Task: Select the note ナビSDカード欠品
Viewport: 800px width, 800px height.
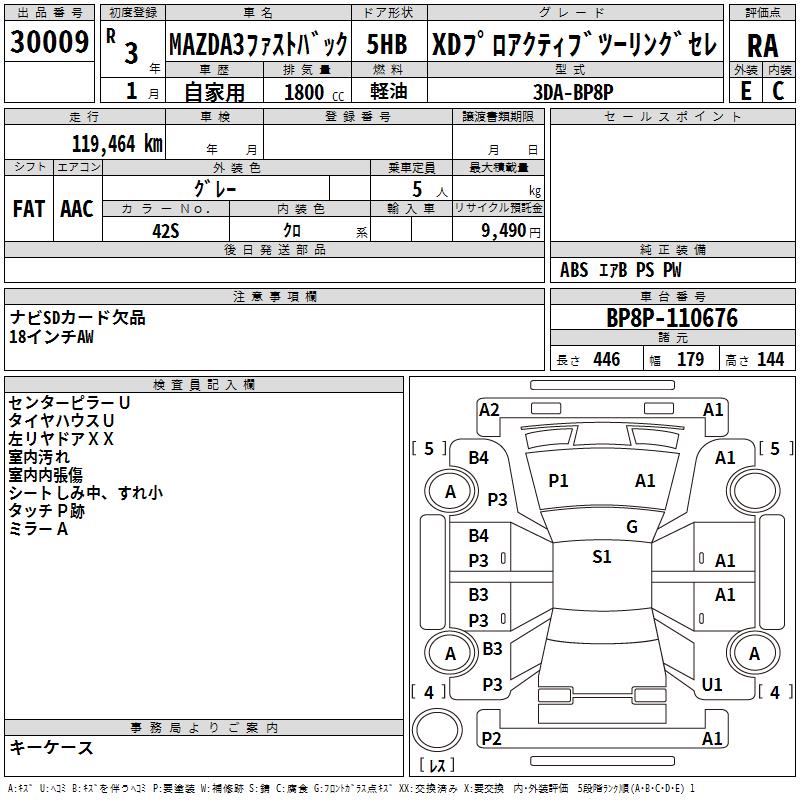Action: [78, 317]
